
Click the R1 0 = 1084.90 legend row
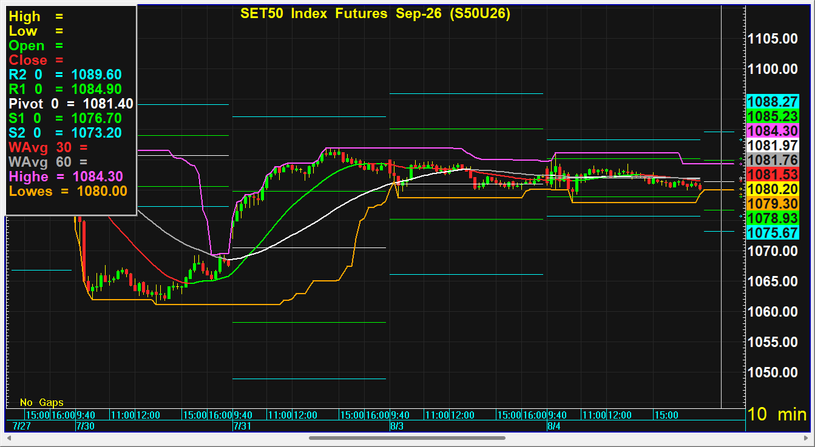tap(65, 89)
